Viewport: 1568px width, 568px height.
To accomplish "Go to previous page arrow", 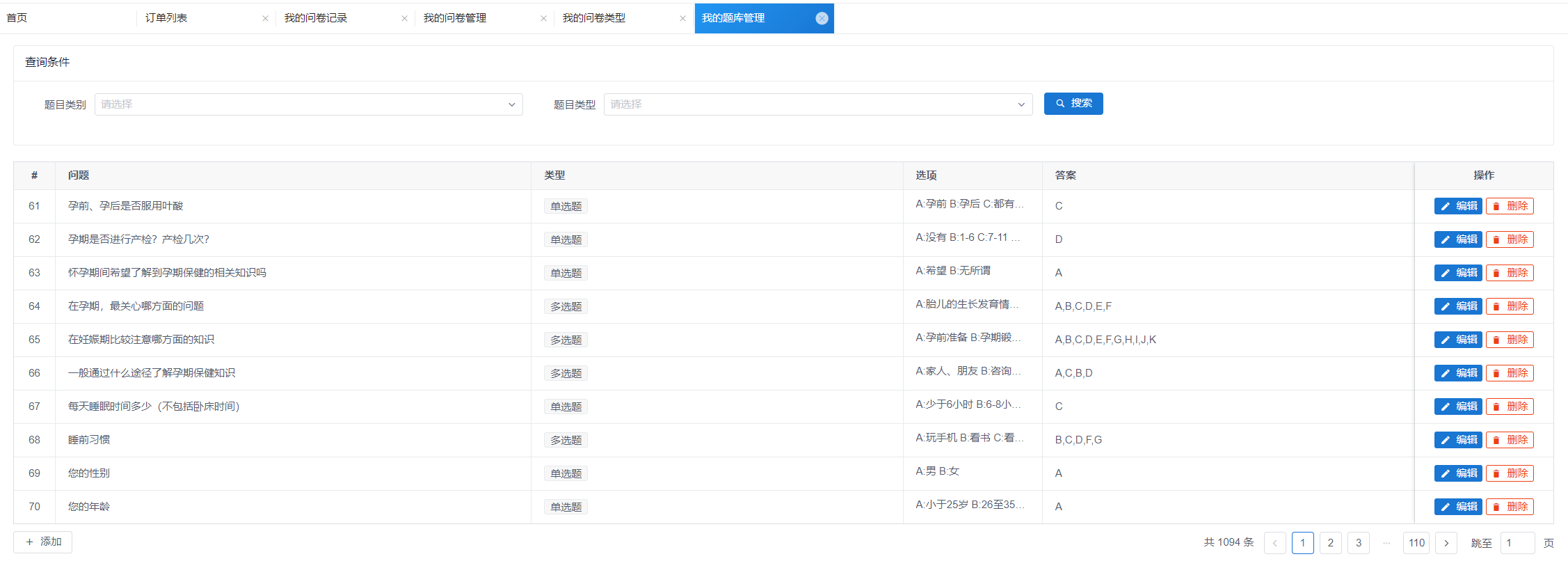I will pyautogui.click(x=1275, y=543).
